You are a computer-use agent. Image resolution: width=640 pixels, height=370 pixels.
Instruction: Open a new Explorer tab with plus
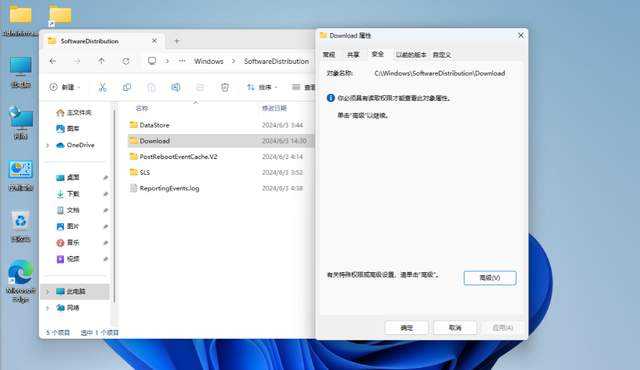177,41
